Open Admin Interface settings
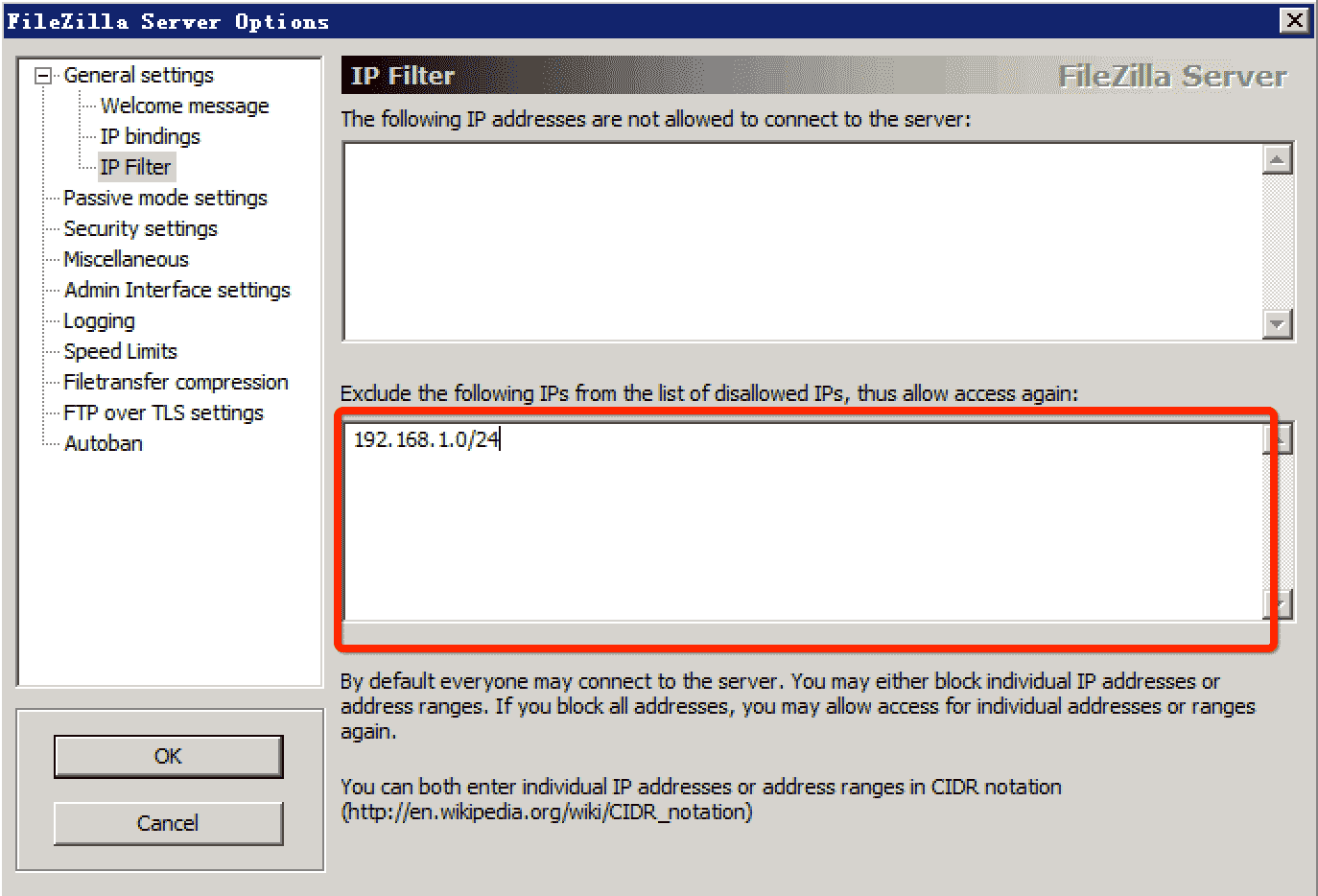 (177, 290)
